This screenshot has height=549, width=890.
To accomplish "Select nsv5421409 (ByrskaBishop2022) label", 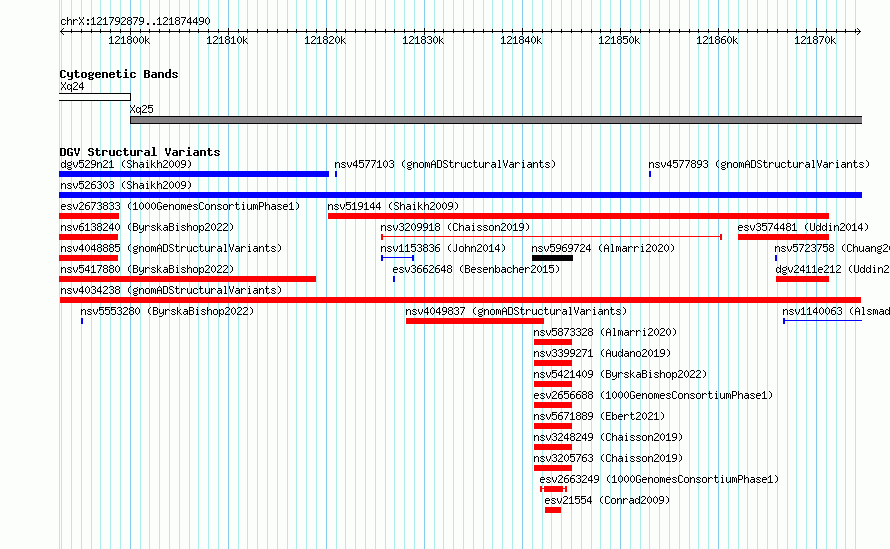I will click(620, 374).
